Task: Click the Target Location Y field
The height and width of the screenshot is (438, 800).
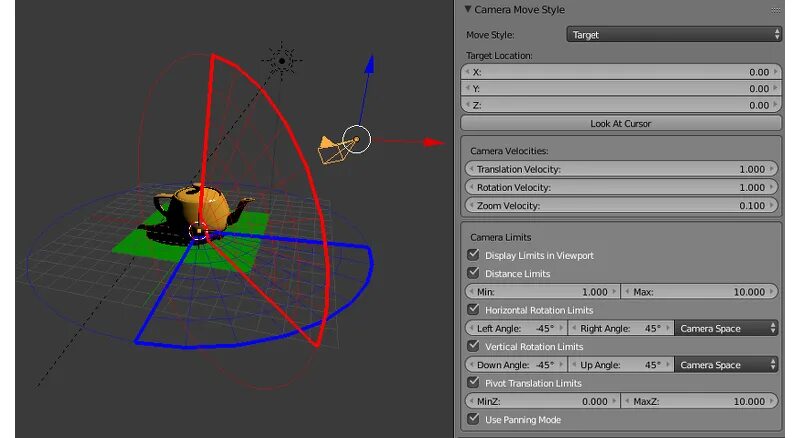Action: [621, 88]
